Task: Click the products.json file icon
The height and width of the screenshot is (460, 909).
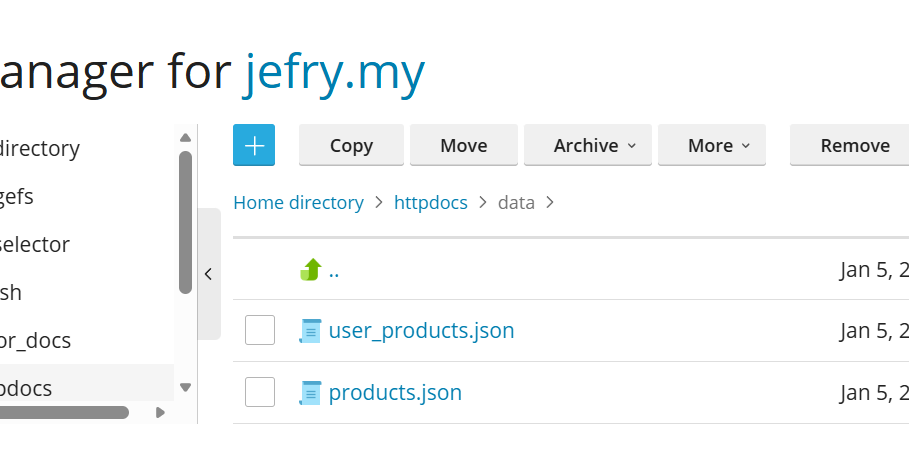Action: click(x=311, y=392)
